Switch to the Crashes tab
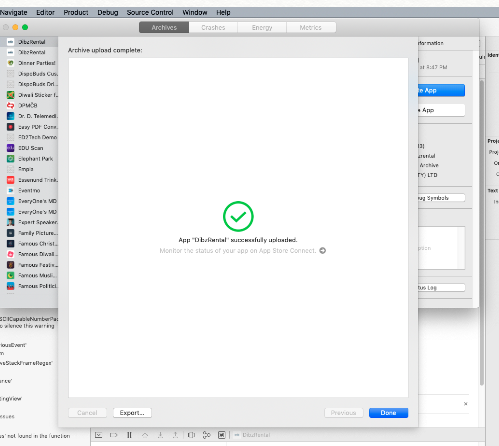Image resolution: width=499 pixels, height=446 pixels. 213,27
